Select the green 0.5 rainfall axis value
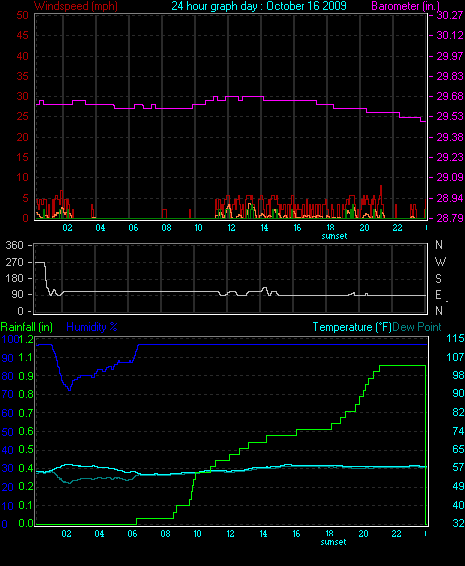The width and height of the screenshot is (465, 566). [26, 450]
